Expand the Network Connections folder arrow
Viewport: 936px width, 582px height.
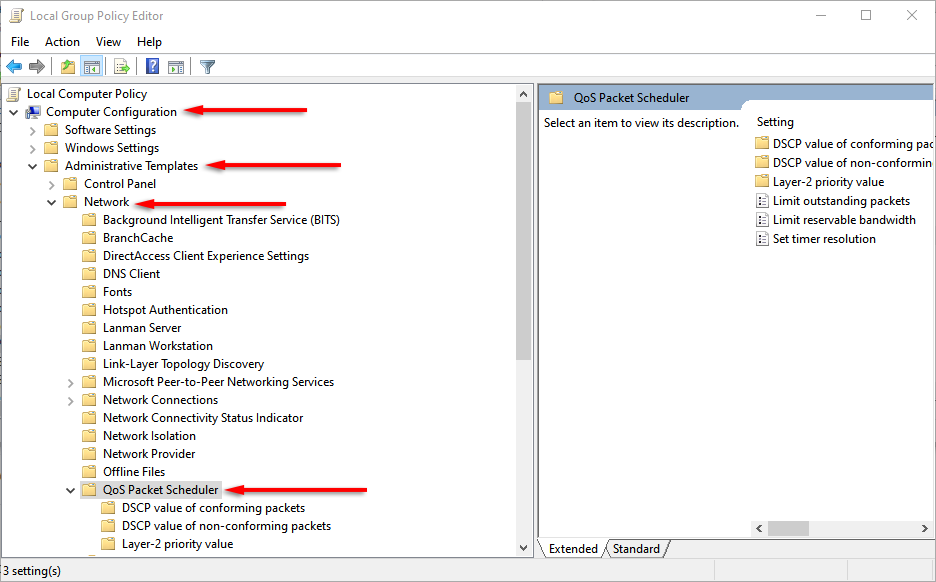[x=71, y=400]
